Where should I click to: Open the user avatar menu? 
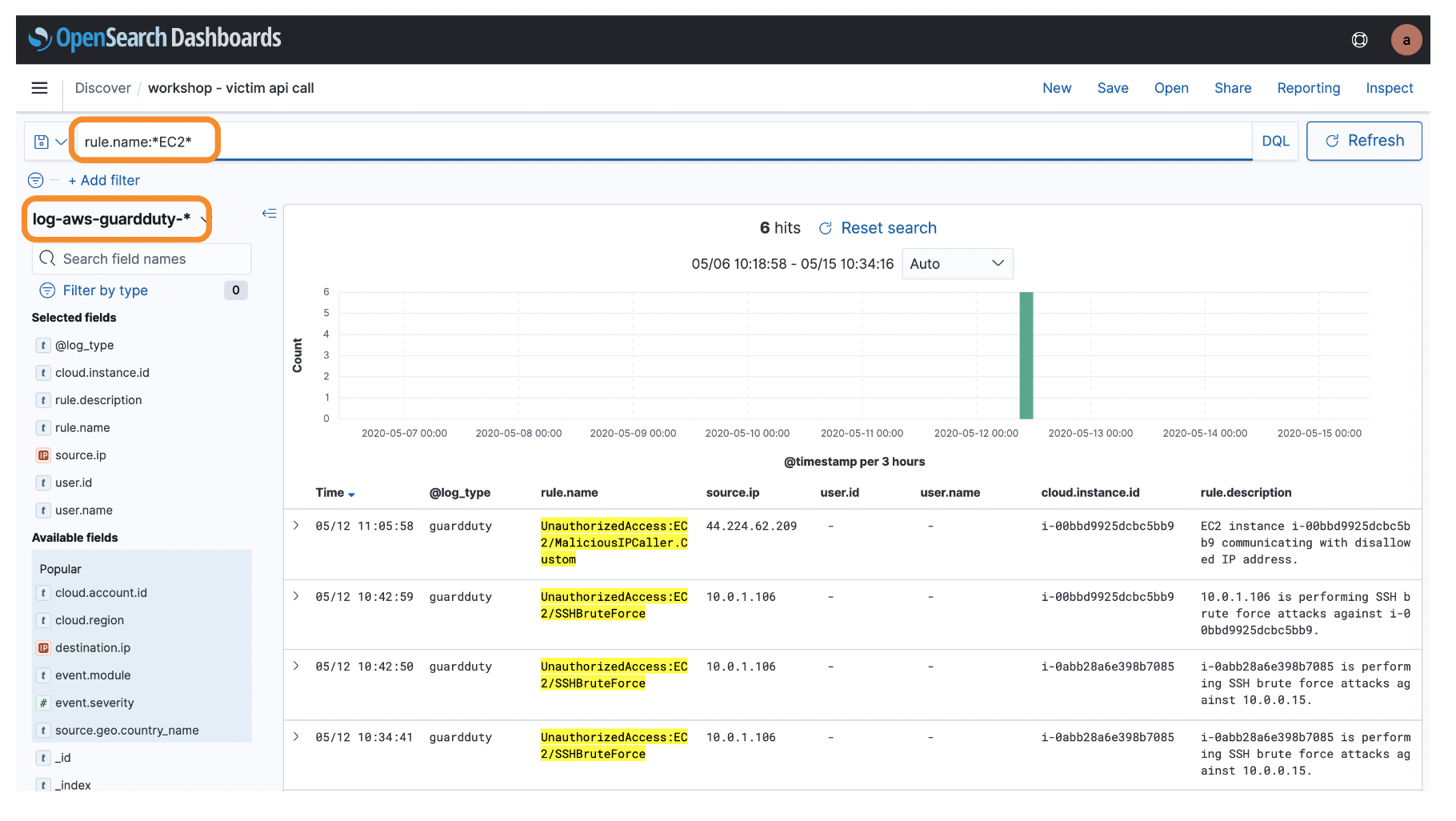pyautogui.click(x=1406, y=40)
